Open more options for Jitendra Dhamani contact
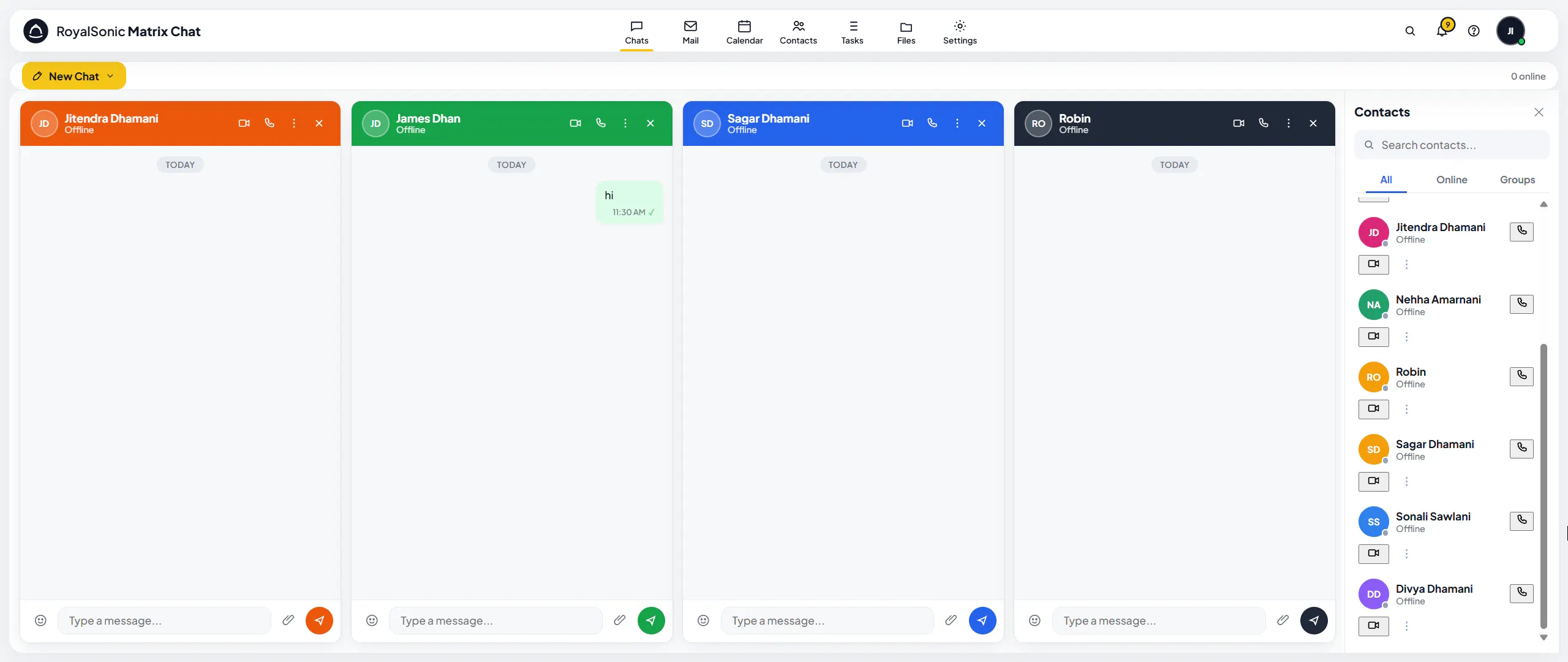This screenshot has height=662, width=1568. 1406,264
